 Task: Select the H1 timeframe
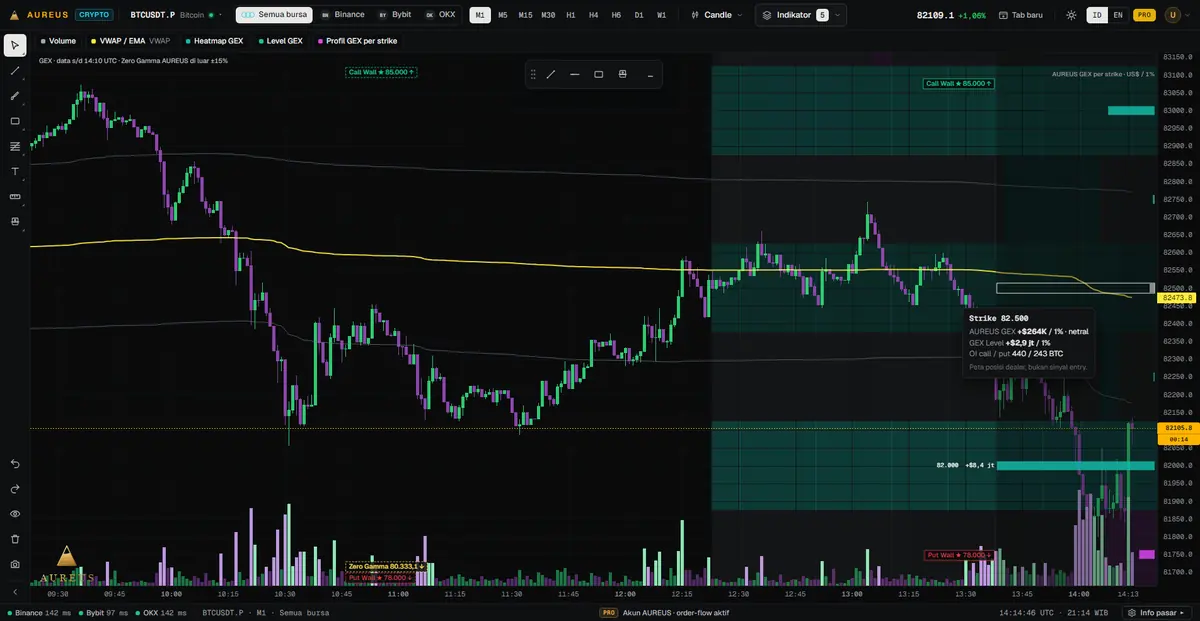click(571, 15)
